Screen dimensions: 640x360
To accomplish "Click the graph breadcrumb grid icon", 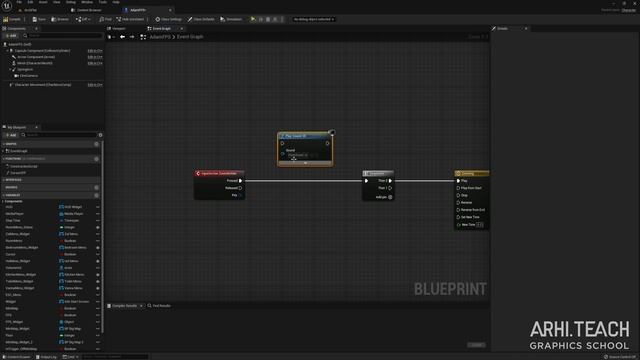I will (143, 37).
